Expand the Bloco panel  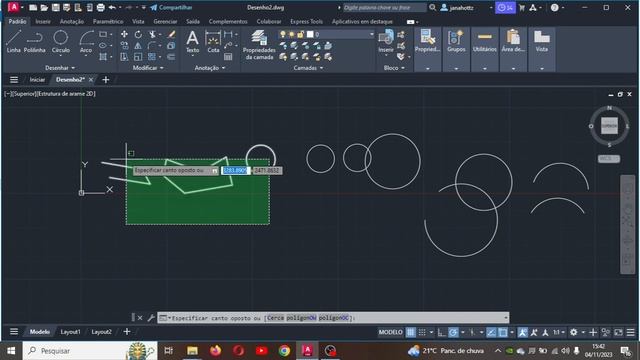(394, 68)
